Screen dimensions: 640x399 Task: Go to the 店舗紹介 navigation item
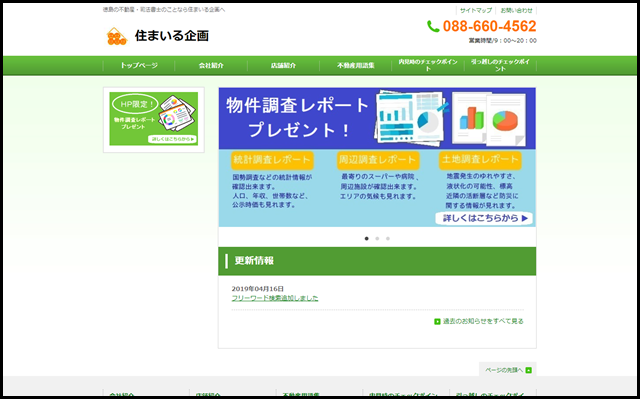[283, 65]
